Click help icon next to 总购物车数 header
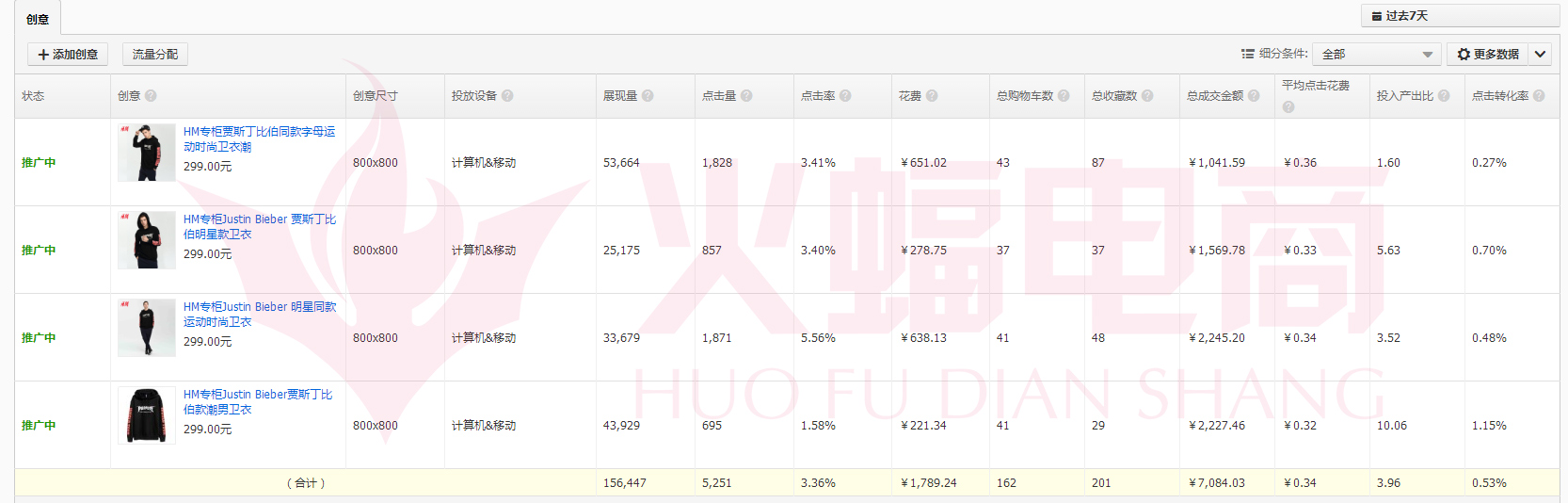This screenshot has width=1568, height=503. coord(1064,96)
